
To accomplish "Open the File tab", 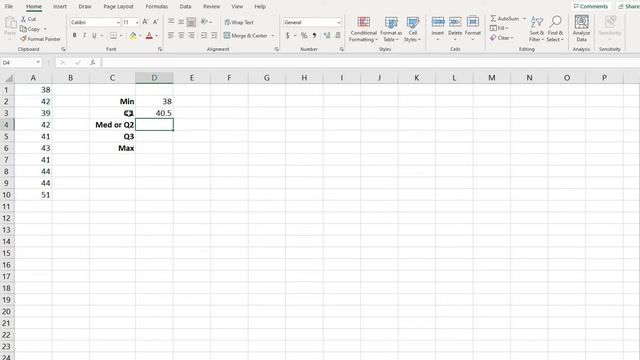I will (x=9, y=7).
